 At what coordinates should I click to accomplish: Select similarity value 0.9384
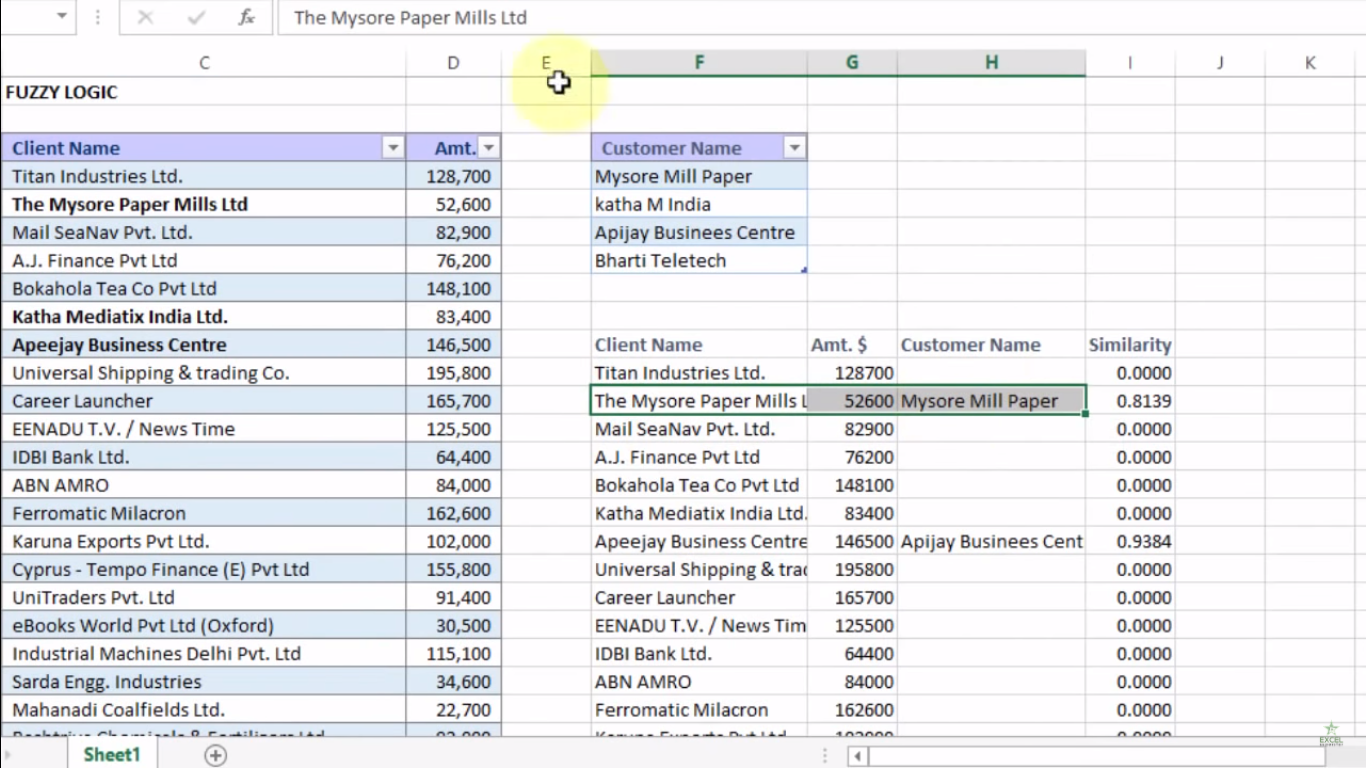coord(1130,541)
